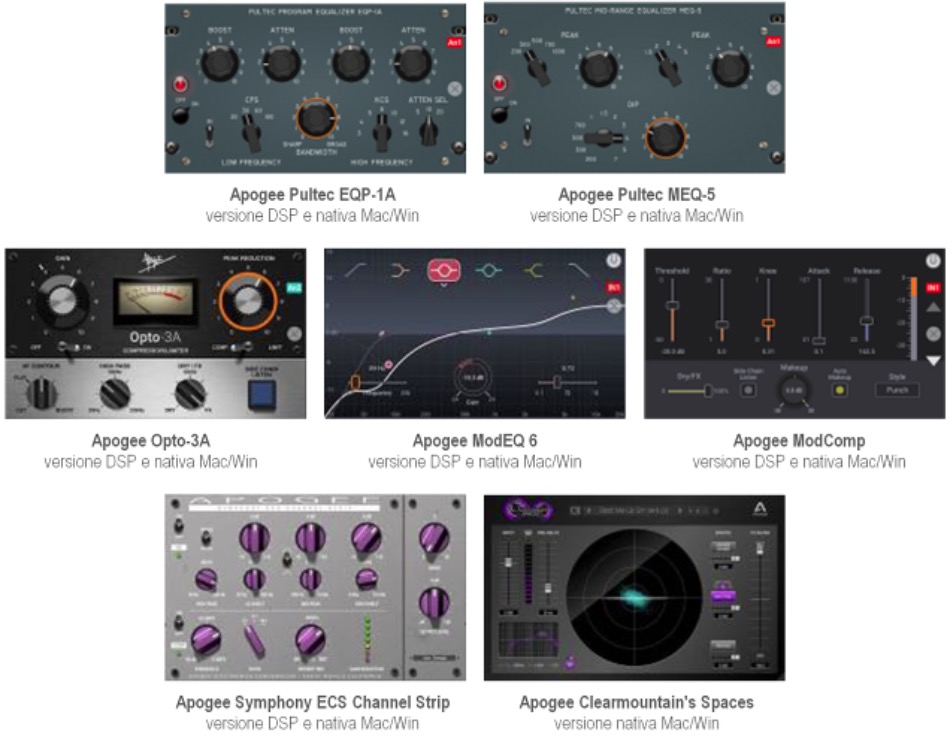The height and width of the screenshot is (750, 950).
Task: Open the Style dropdown showing Punch in ModComp
Action: (897, 390)
